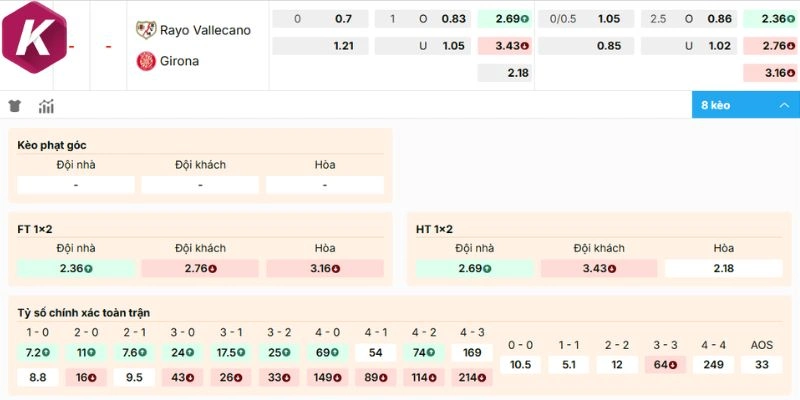
Task: Pick handicap odds 1.21 for Girona
Action: pos(320,46)
